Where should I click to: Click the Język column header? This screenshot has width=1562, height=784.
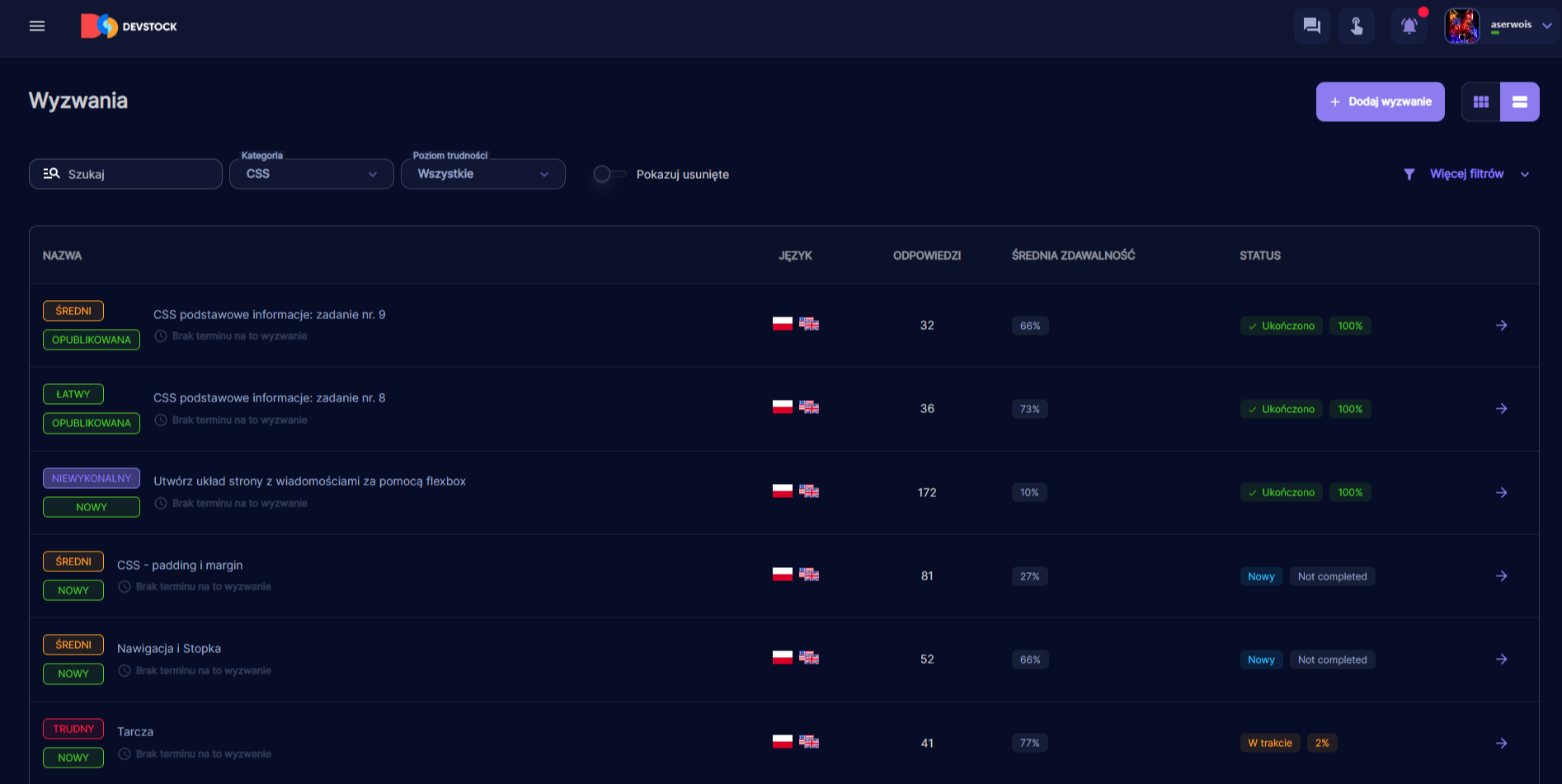(x=796, y=256)
